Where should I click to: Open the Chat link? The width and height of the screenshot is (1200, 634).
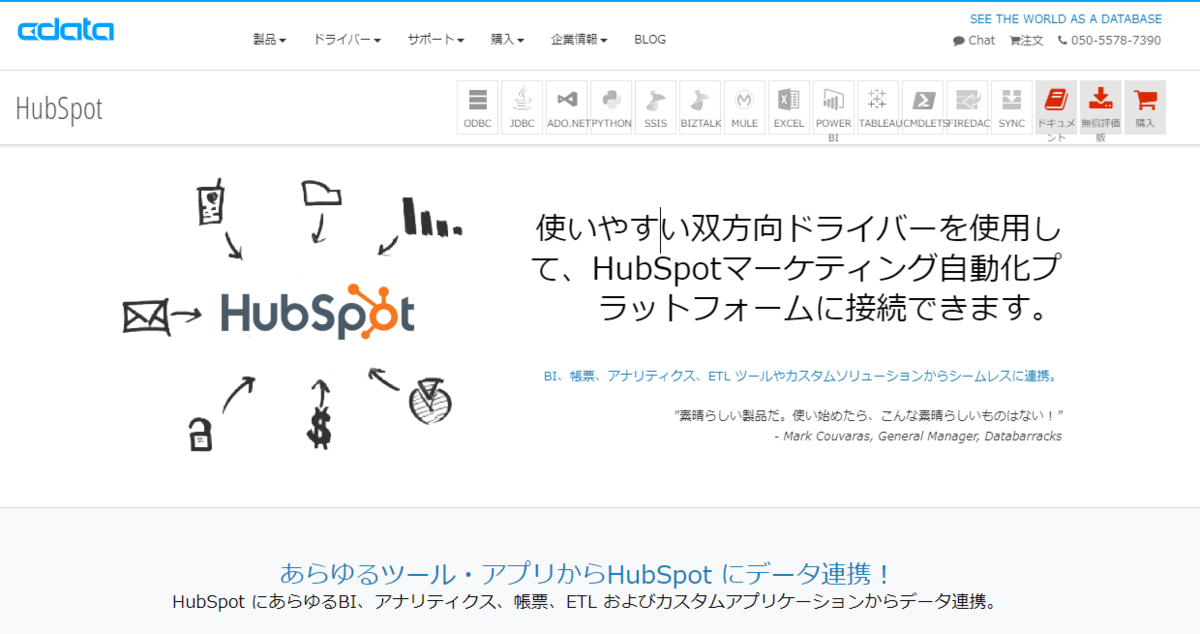[x=974, y=41]
